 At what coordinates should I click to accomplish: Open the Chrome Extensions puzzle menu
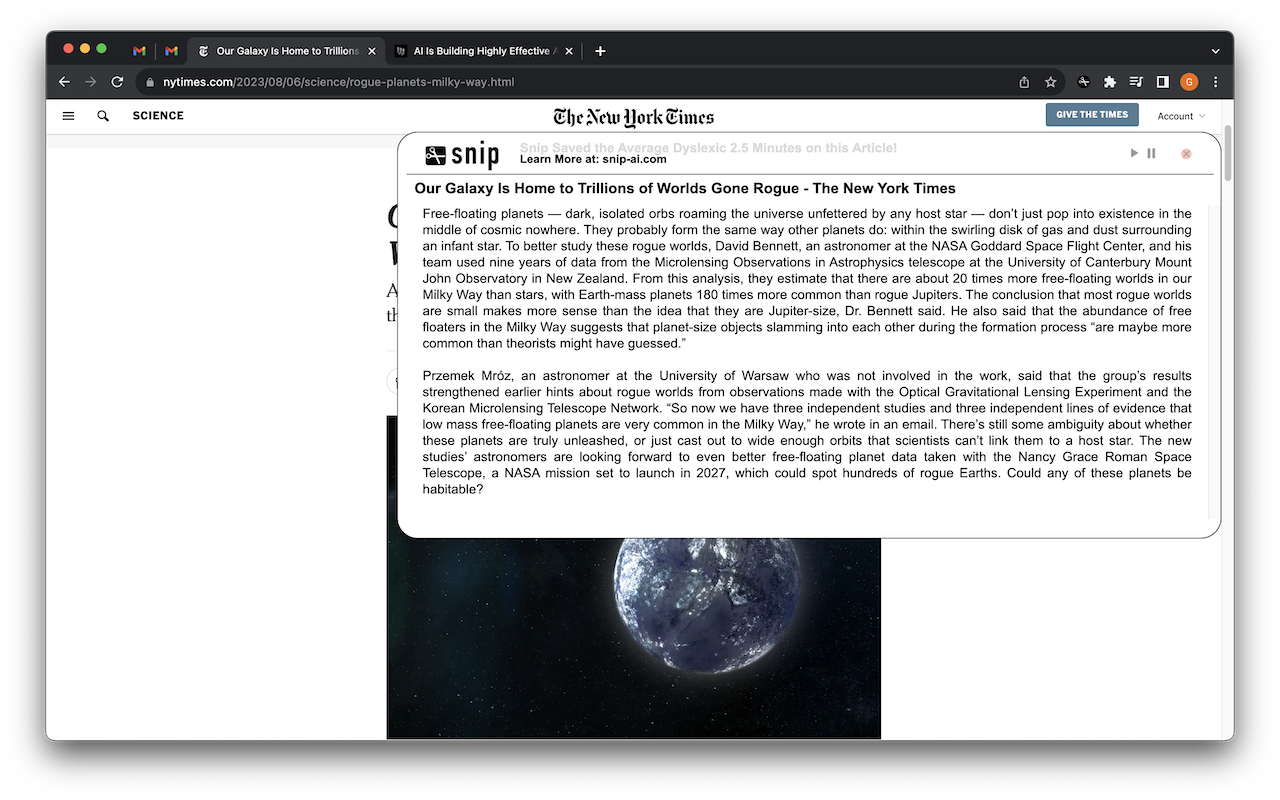click(1109, 82)
